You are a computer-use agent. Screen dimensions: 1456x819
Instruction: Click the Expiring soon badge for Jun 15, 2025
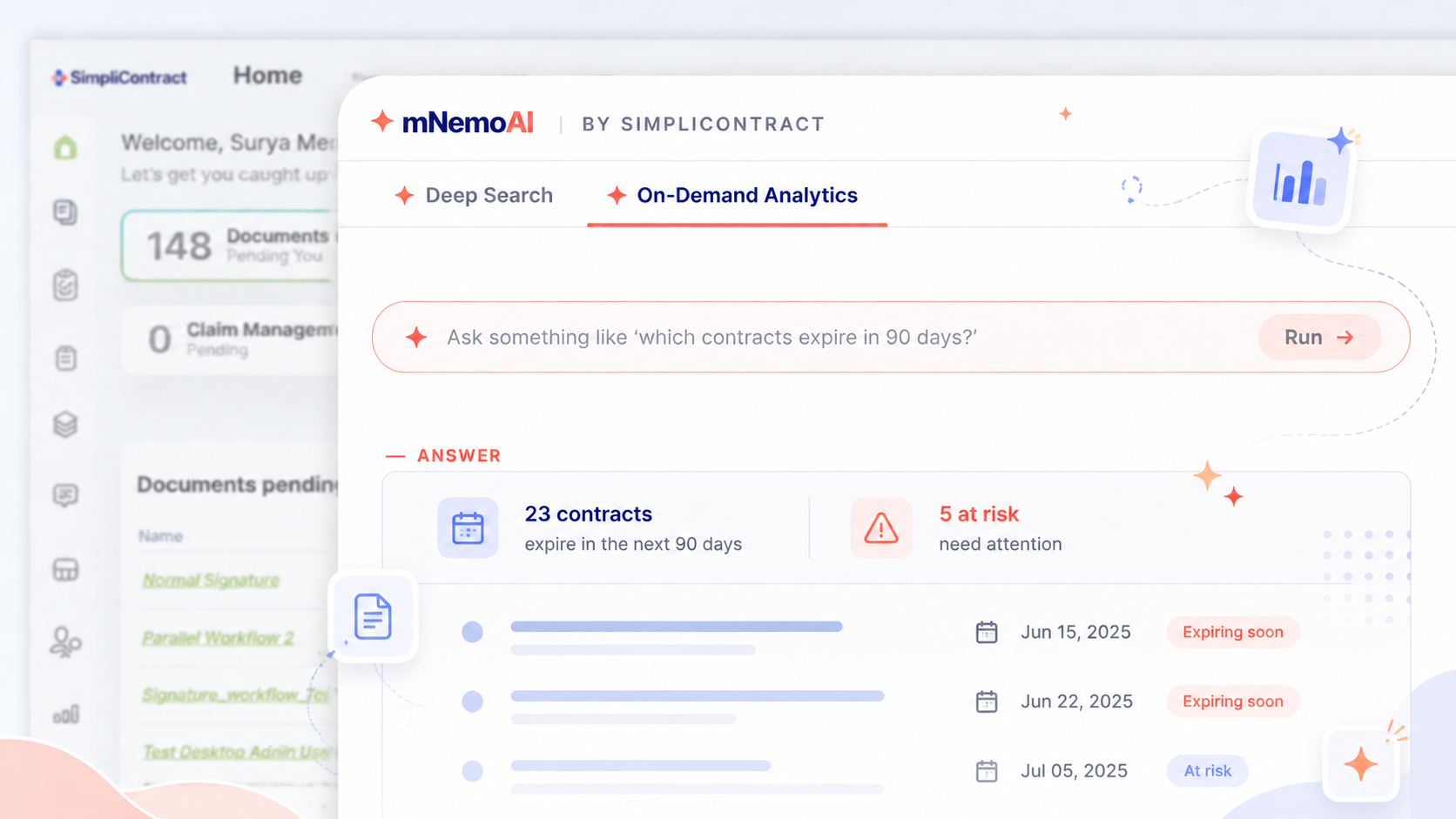1232,632
